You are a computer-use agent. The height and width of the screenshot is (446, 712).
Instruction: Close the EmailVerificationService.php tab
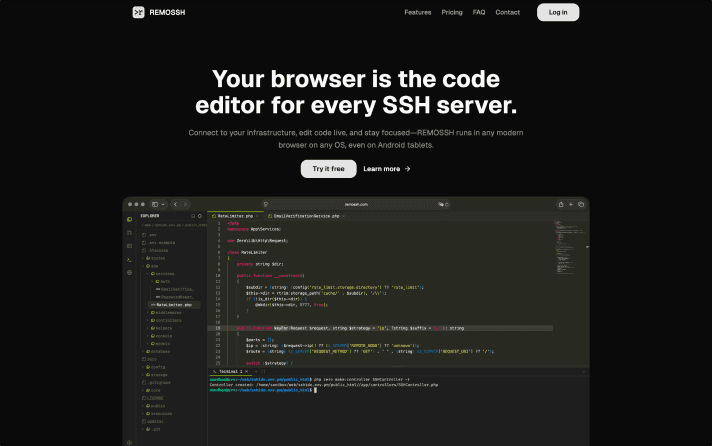coord(344,216)
